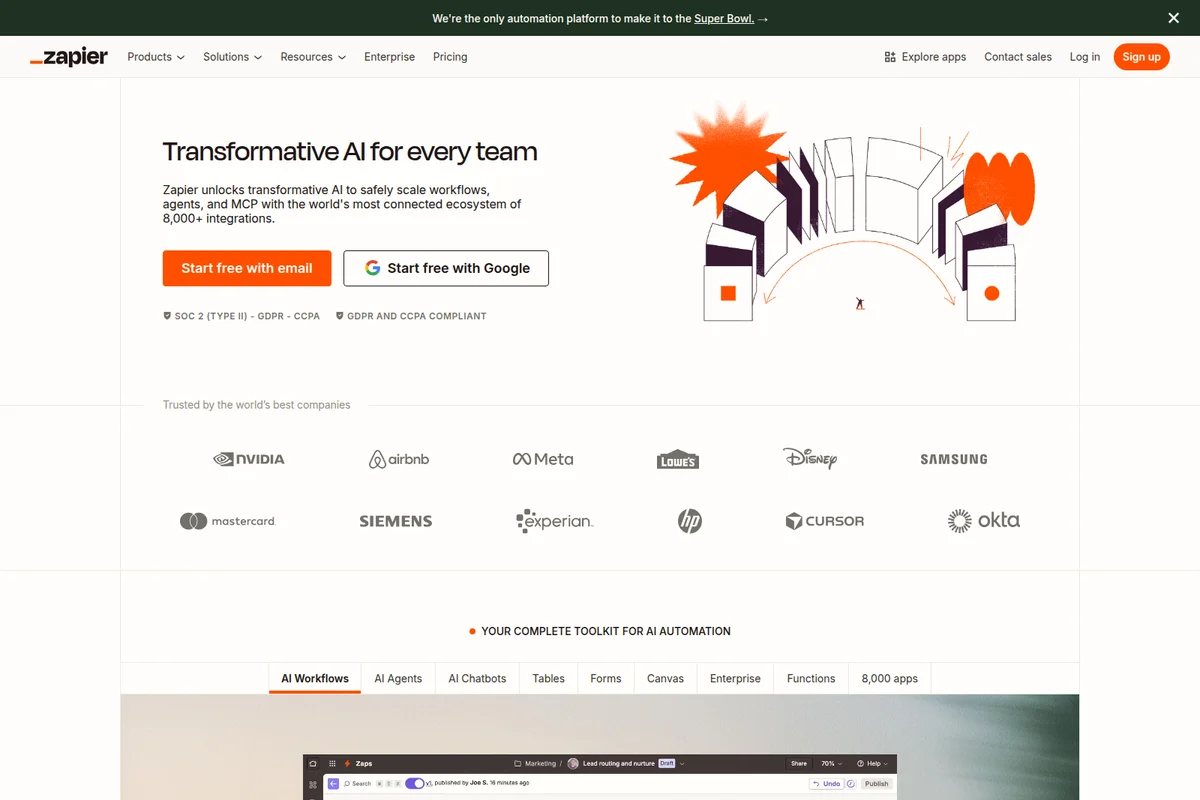The height and width of the screenshot is (800, 1200).
Task: Open the 70% zoom level control
Action: (x=828, y=763)
